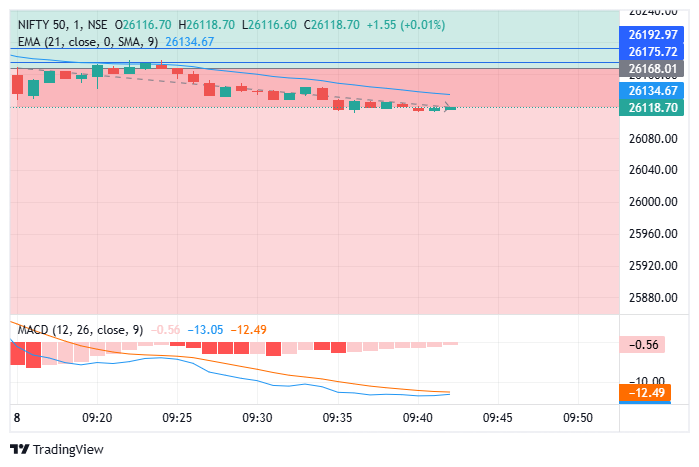
Task: Click the blue 26192.97 price label
Action: coord(653,35)
